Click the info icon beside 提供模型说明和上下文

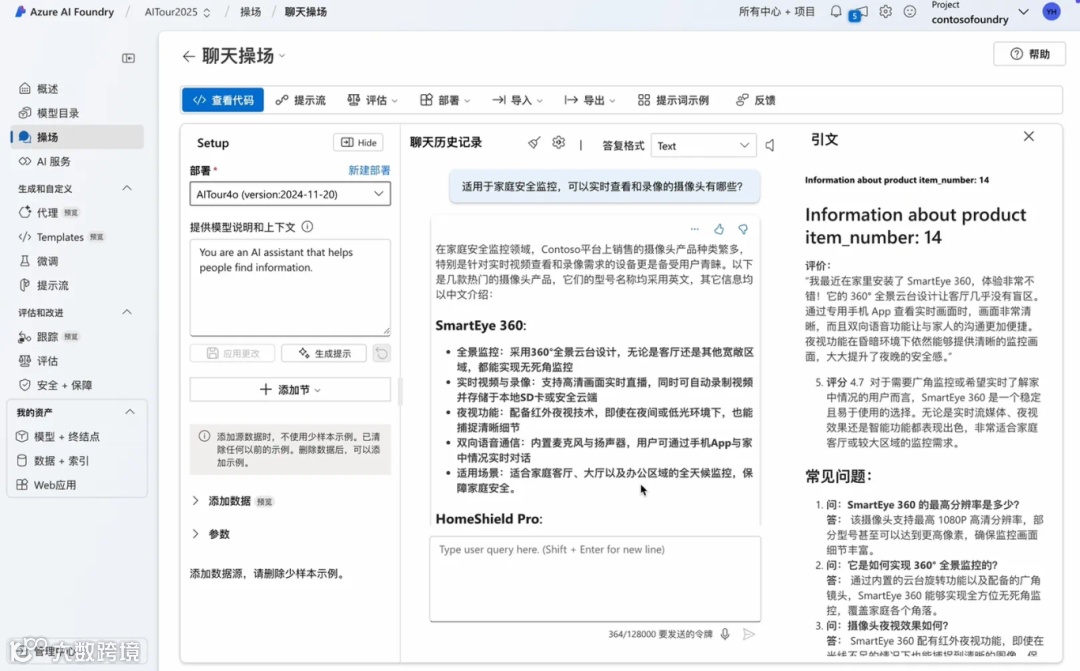click(x=307, y=227)
